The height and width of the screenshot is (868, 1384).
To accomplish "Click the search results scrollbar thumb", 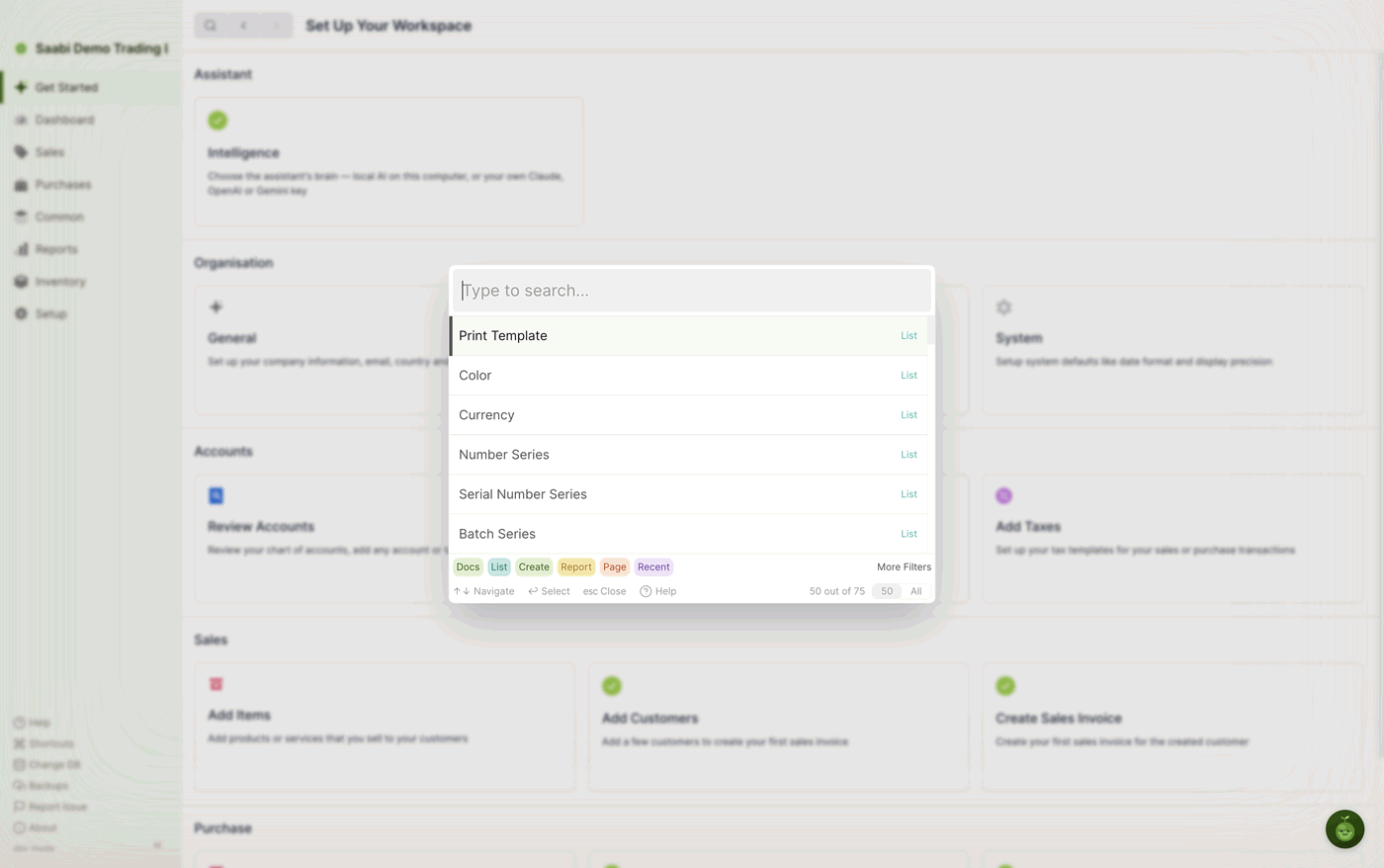I will point(931,330).
